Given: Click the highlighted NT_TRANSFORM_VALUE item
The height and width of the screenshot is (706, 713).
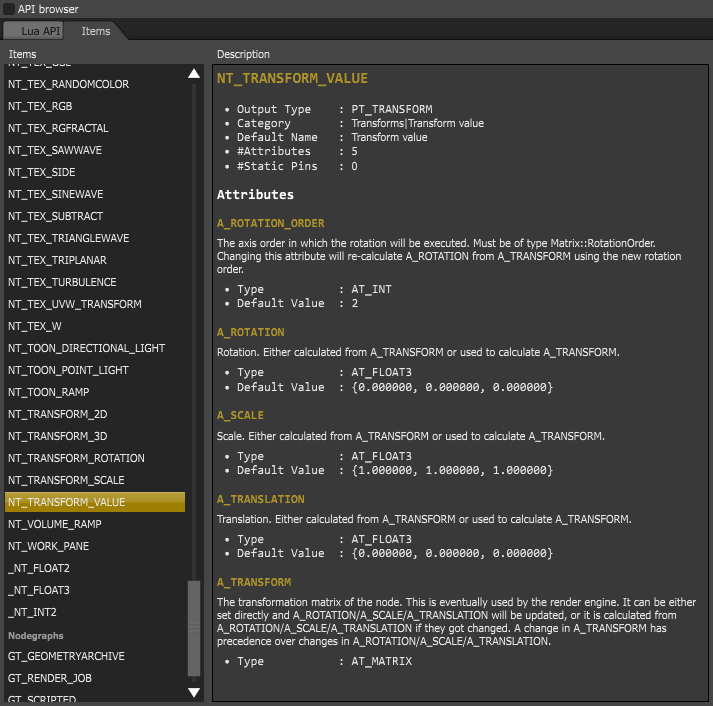Looking at the screenshot, I should tap(67, 502).
